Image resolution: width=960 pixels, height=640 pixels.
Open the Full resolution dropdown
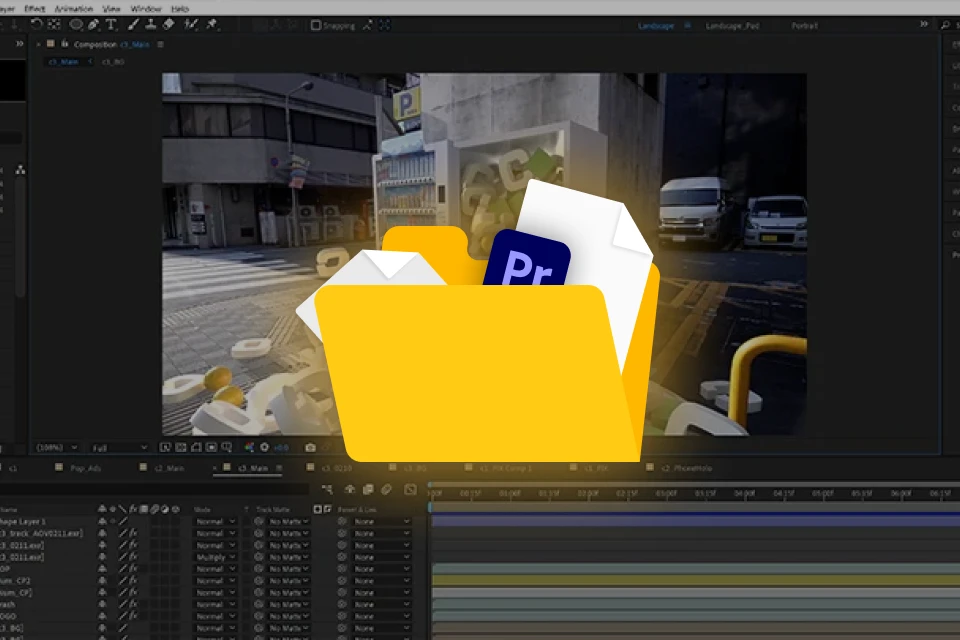119,448
